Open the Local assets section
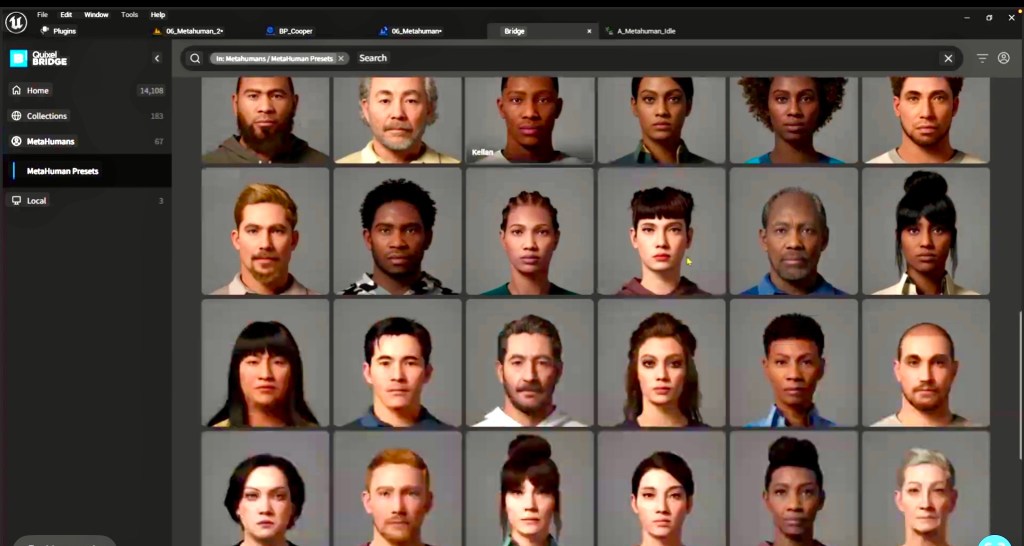This screenshot has height=546, width=1024. pyautogui.click(x=36, y=201)
